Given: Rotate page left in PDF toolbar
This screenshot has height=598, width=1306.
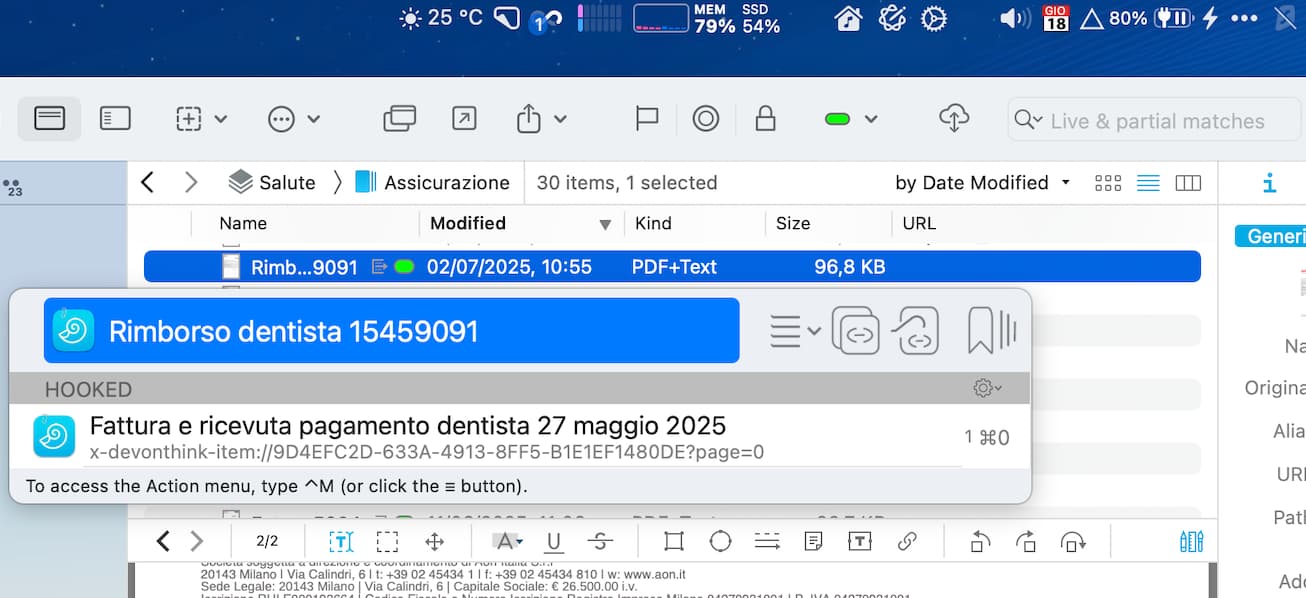Looking at the screenshot, I should coord(980,542).
